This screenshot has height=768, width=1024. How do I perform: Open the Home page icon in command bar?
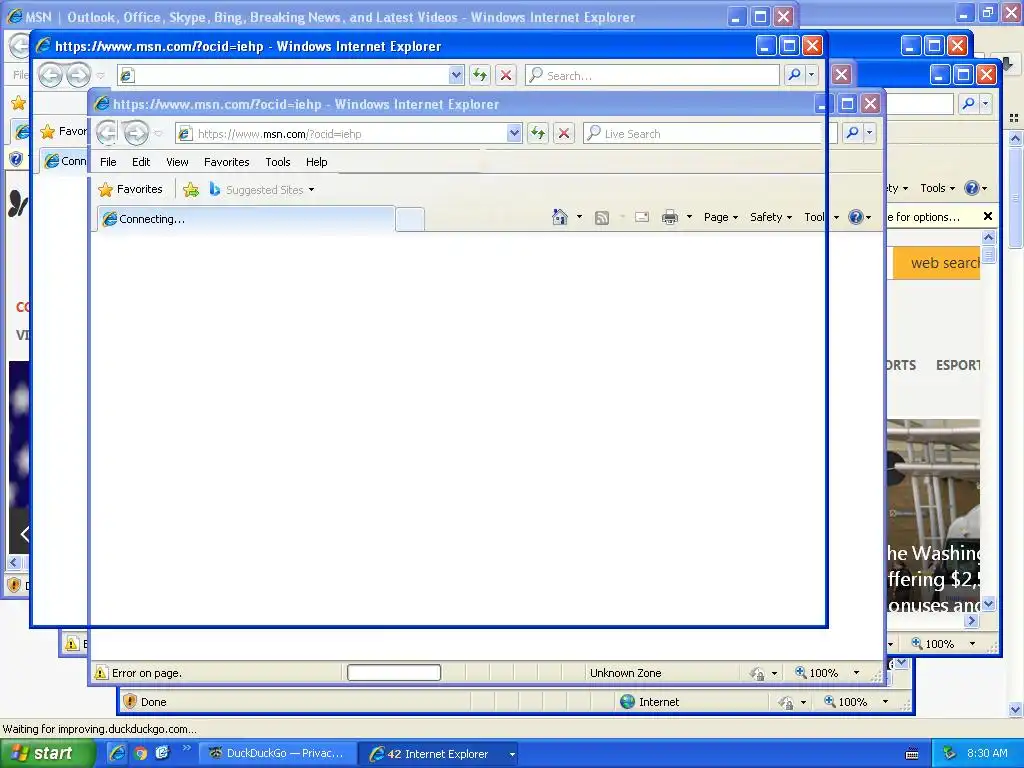pos(560,217)
